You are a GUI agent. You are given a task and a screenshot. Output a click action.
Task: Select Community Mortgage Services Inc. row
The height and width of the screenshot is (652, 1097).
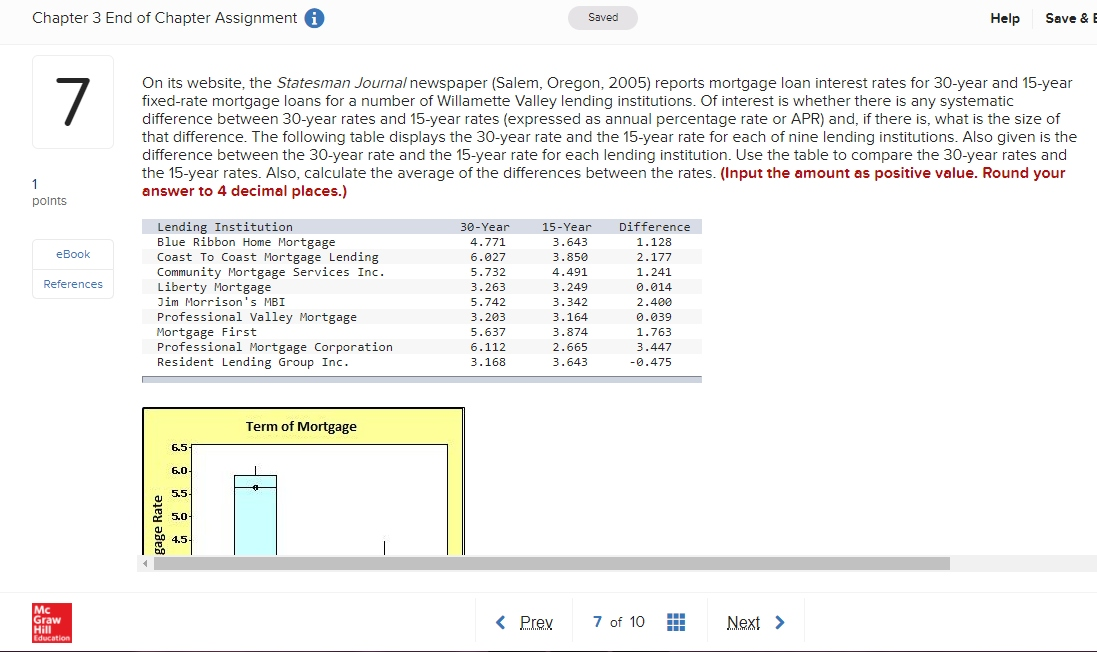click(422, 272)
